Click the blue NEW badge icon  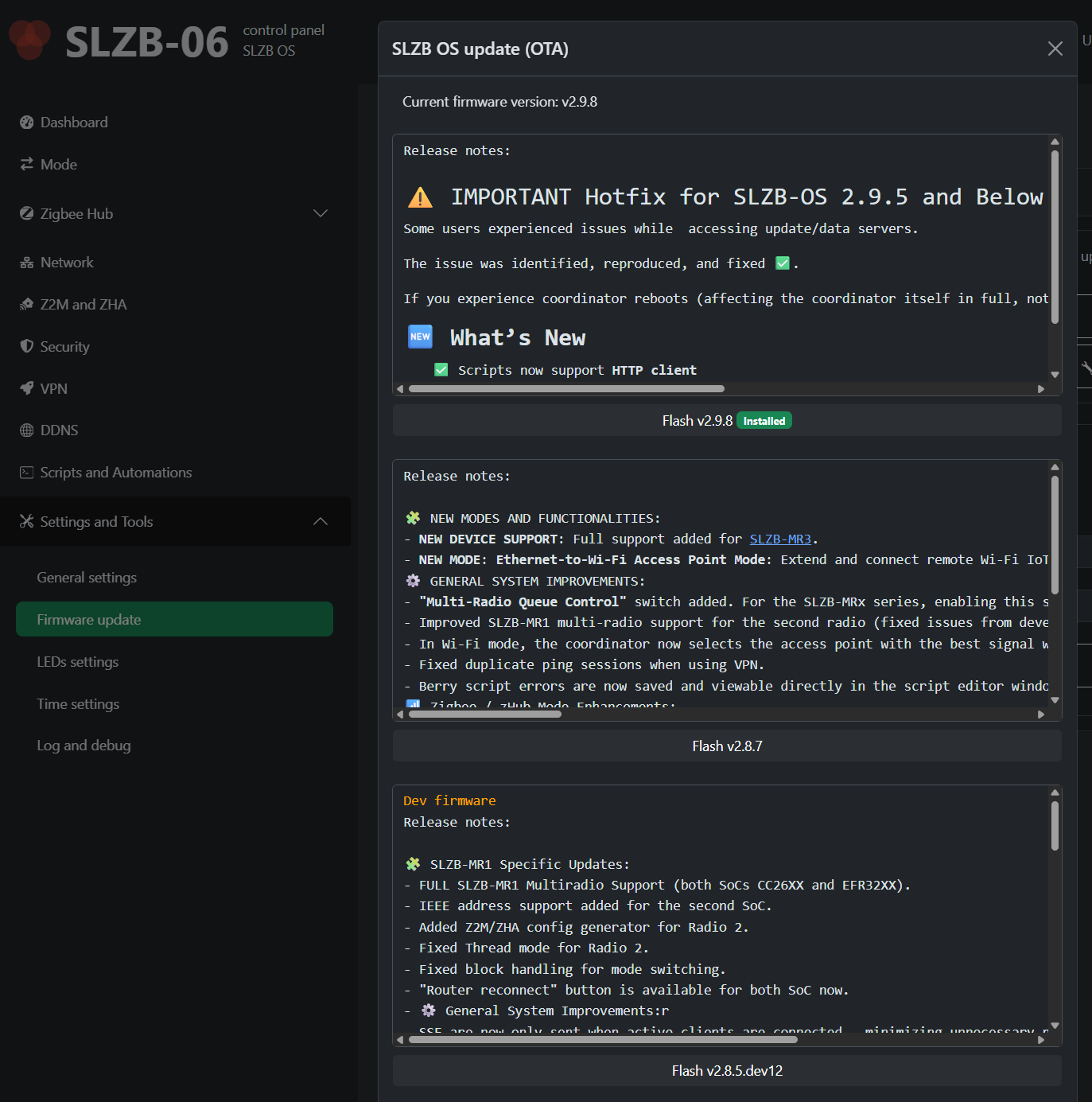[420, 337]
